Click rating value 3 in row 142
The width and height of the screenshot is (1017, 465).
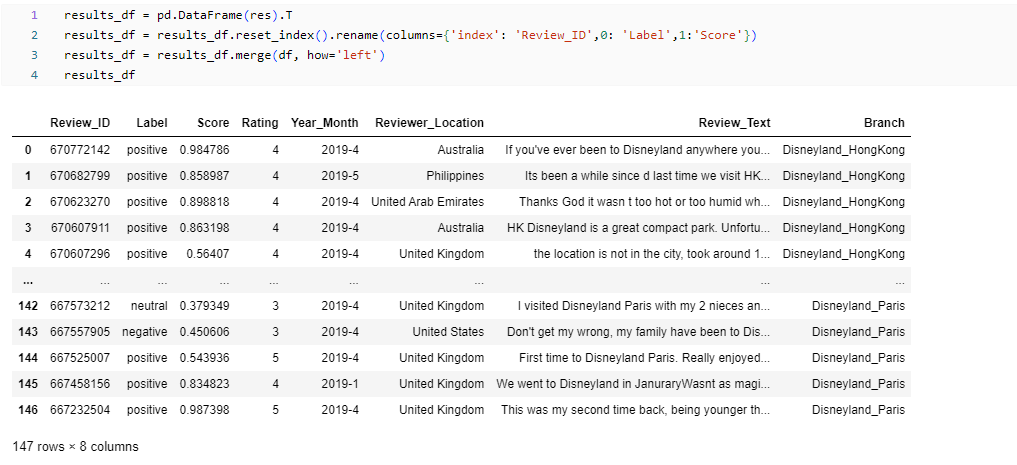click(275, 305)
